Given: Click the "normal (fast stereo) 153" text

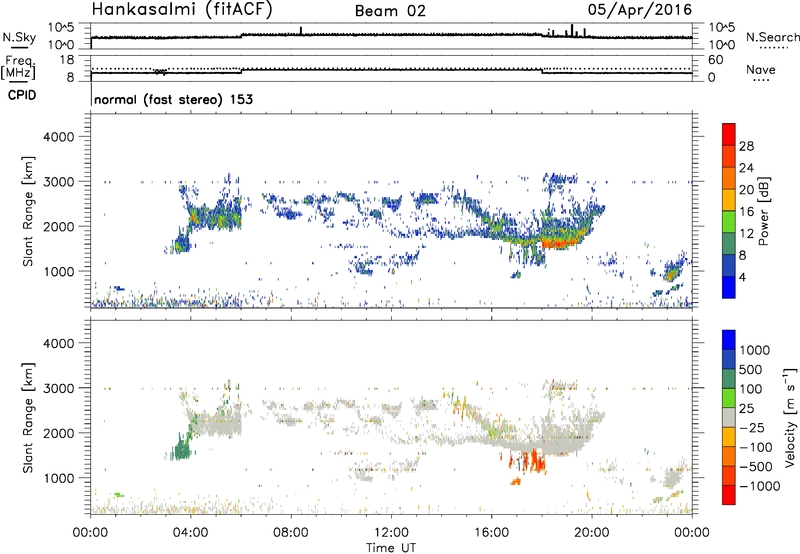Looking at the screenshot, I should pos(173,99).
